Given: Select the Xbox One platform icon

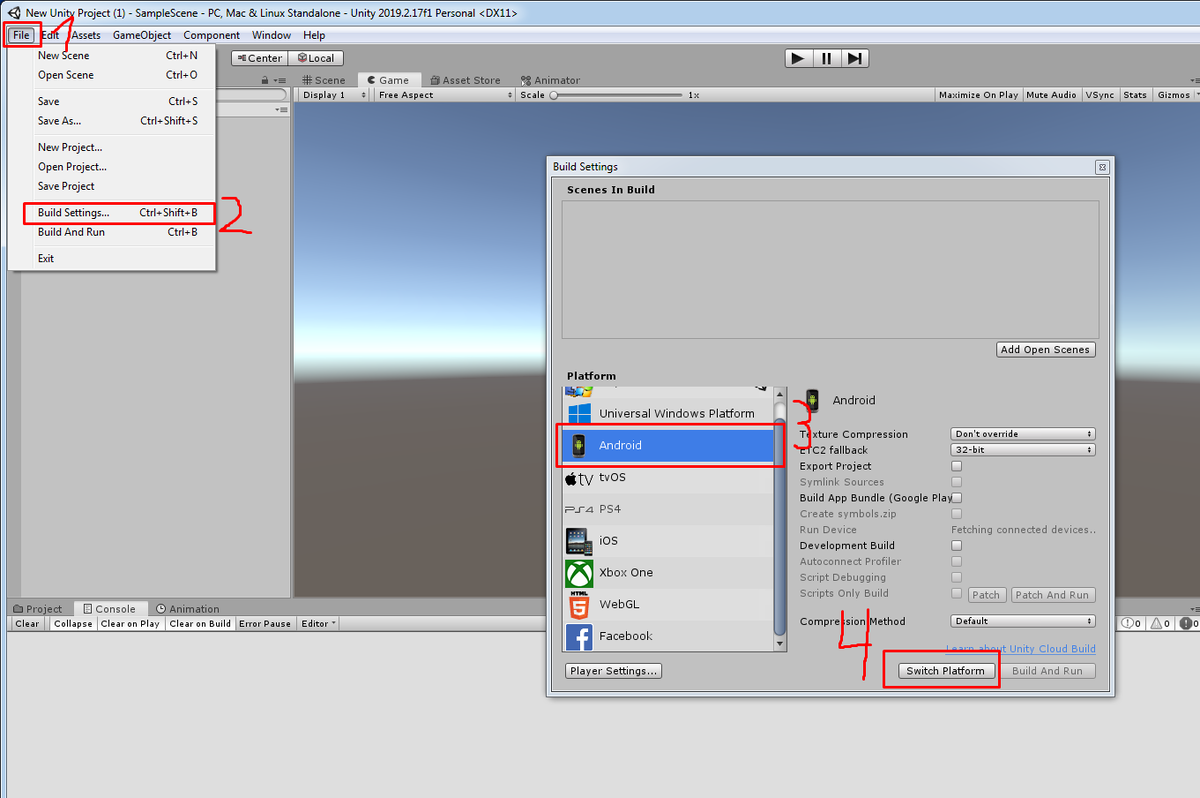Looking at the screenshot, I should coord(579,573).
